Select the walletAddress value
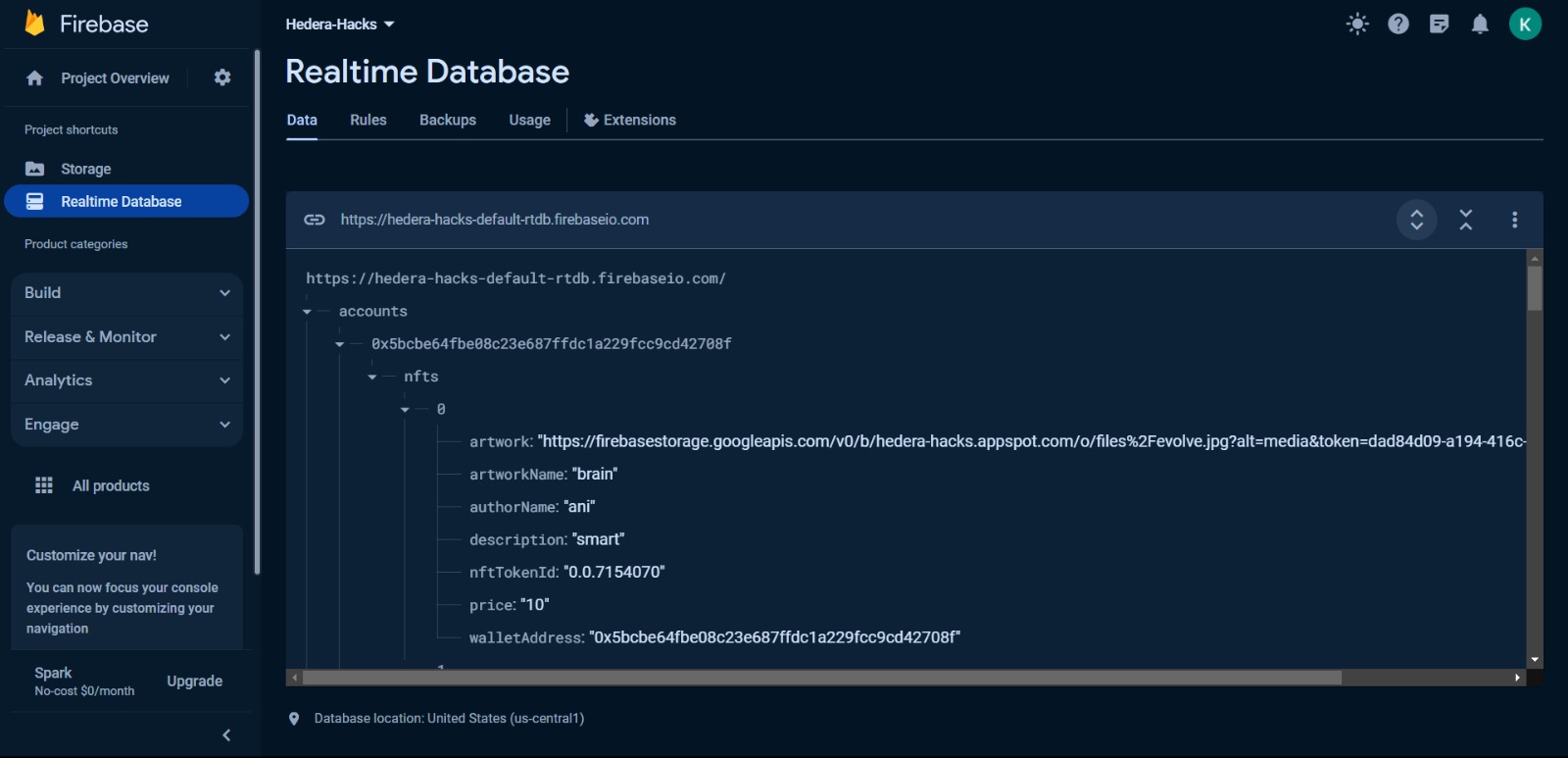The image size is (1568, 758). click(775, 637)
